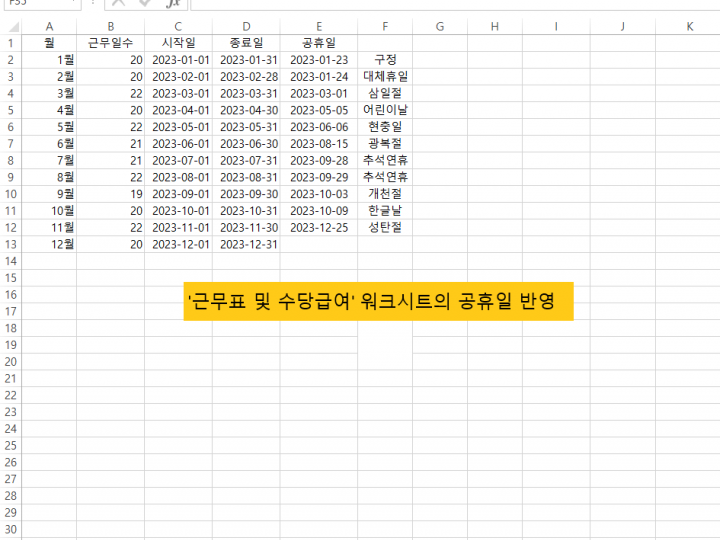Select the '어린이날' holiday cell
This screenshot has width=720, height=540.
coord(385,110)
